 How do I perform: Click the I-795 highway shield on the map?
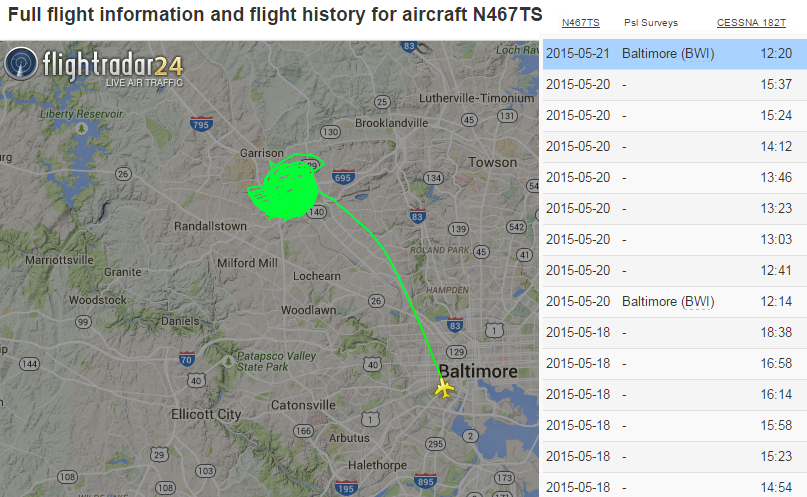pos(201,124)
